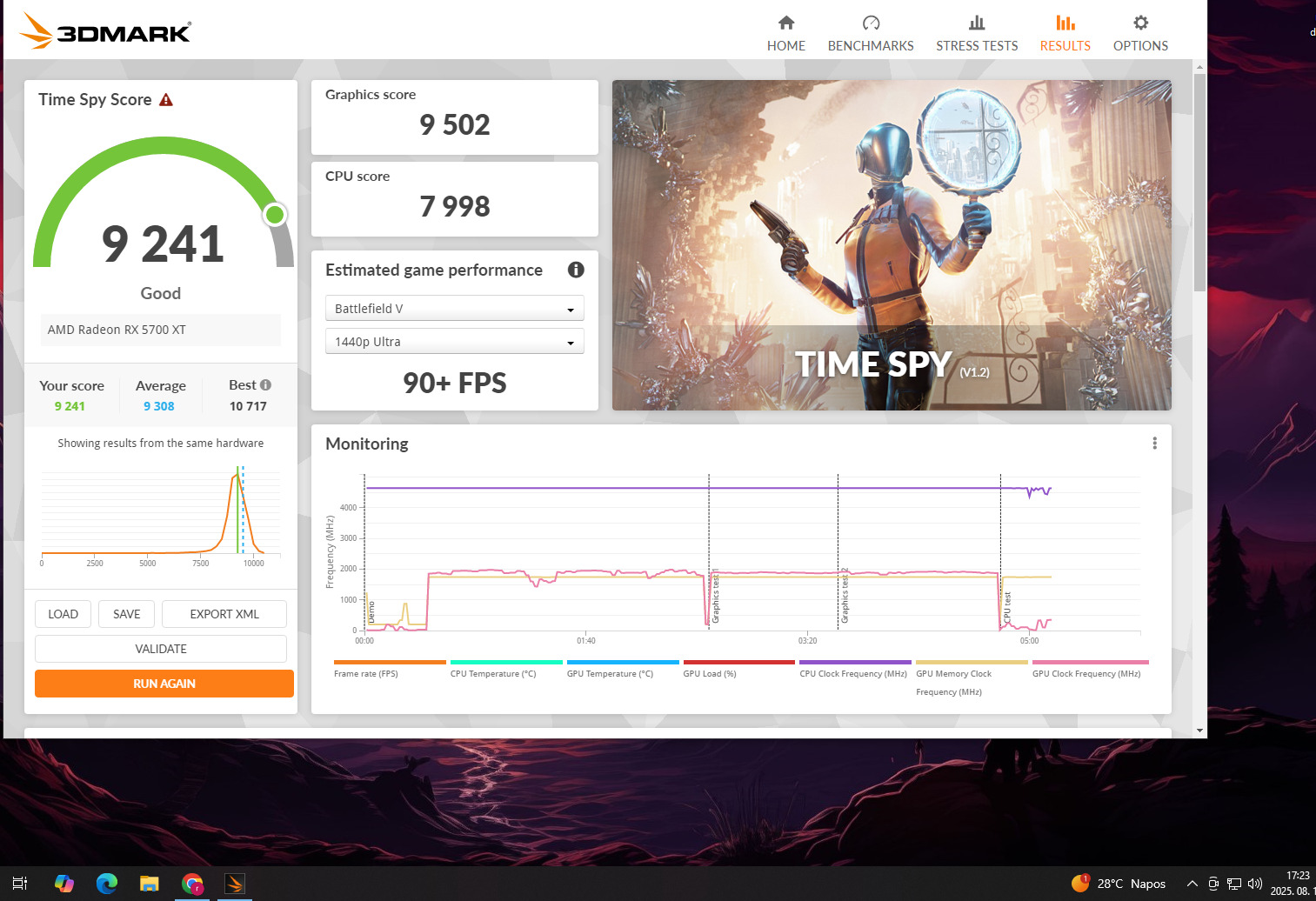Image resolution: width=1316 pixels, height=901 pixels.
Task: Click the scrollbar up arrow
Action: pos(1200,67)
